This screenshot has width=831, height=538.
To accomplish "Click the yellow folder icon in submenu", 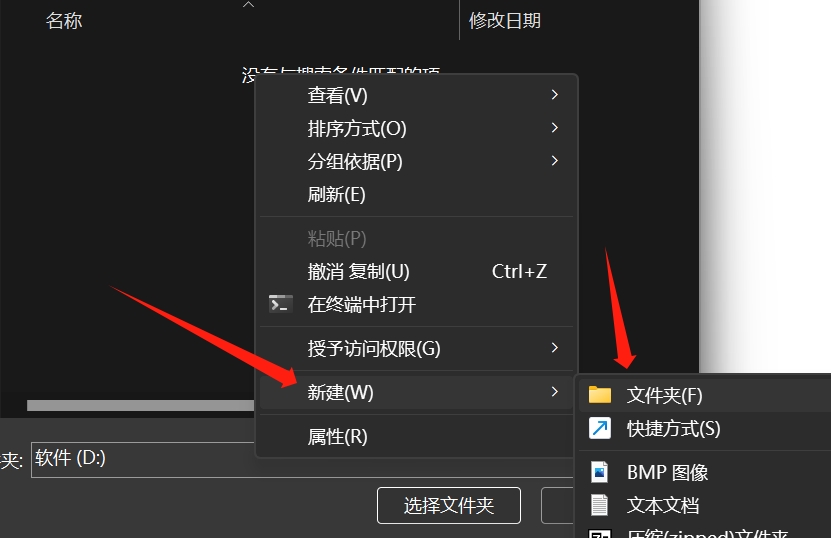I will 600,395.
